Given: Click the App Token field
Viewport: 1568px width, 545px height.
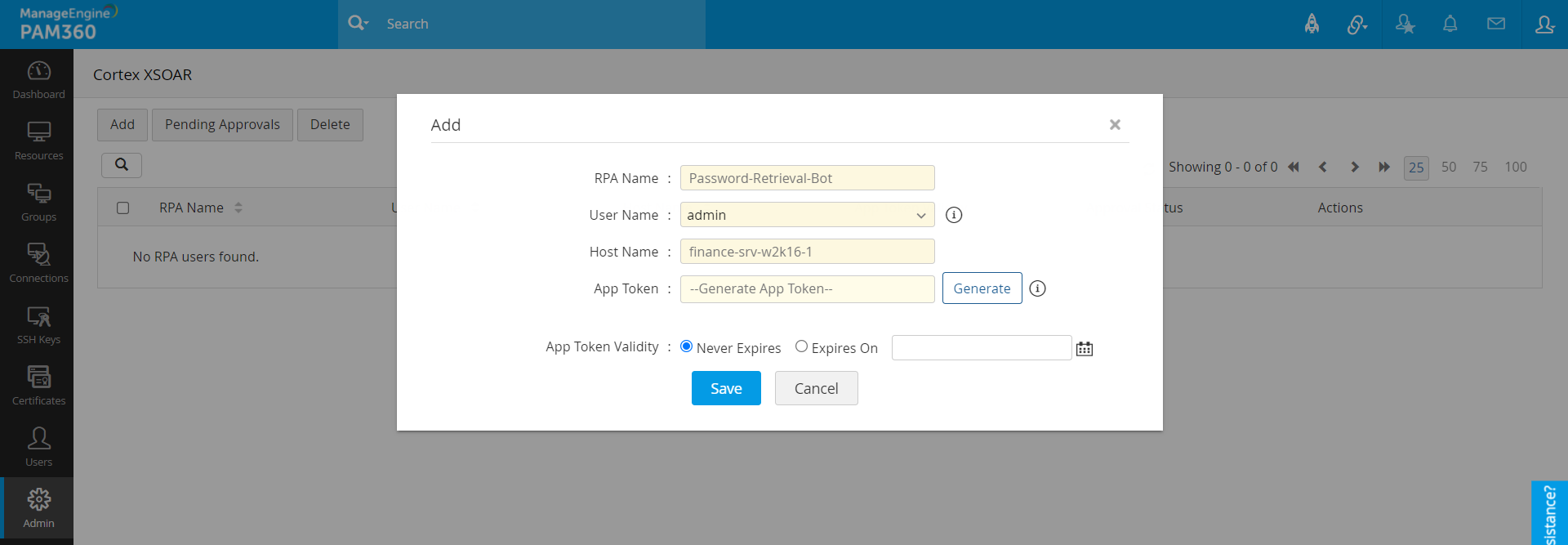Looking at the screenshot, I should pos(807,289).
